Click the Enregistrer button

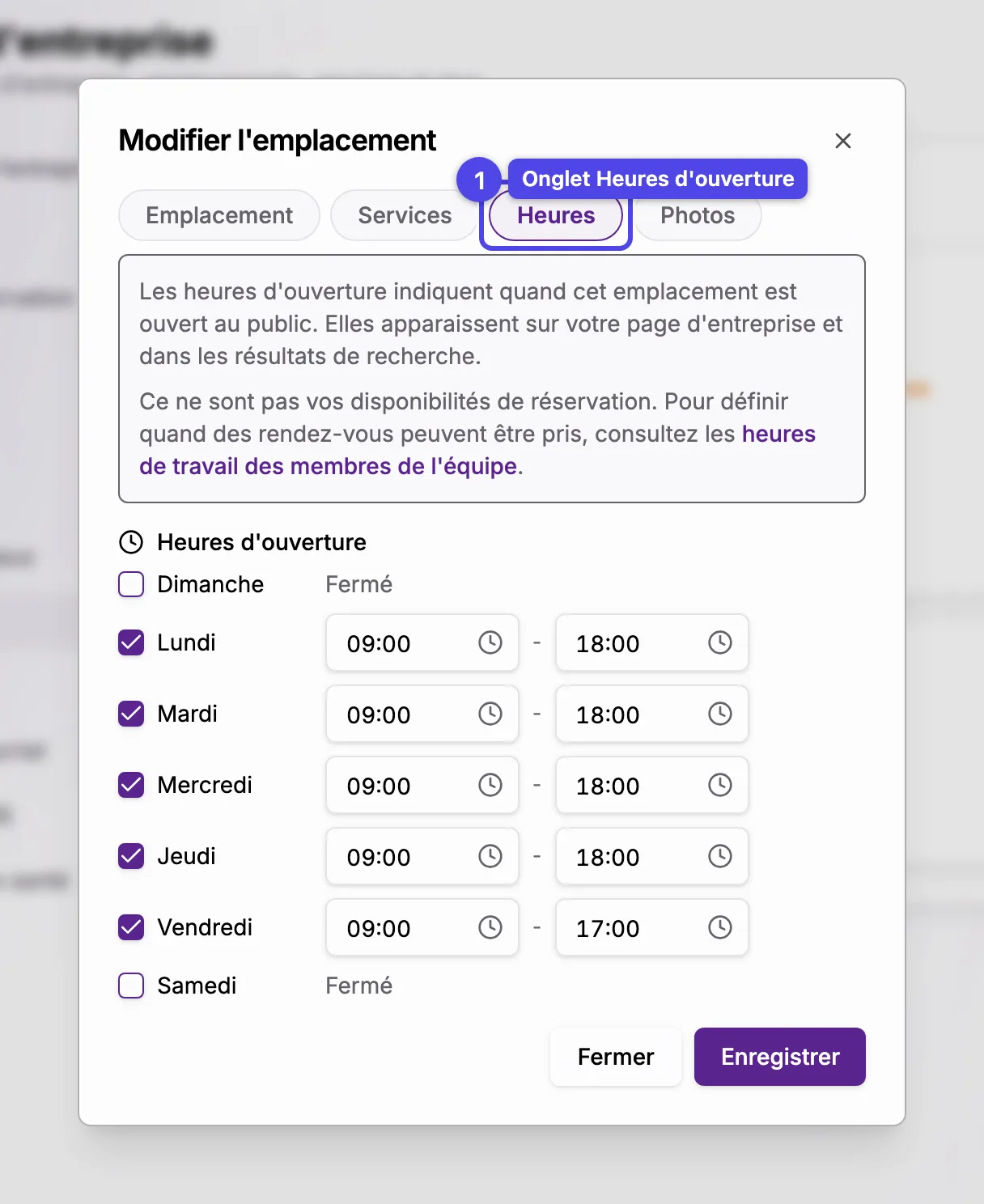pos(780,1057)
